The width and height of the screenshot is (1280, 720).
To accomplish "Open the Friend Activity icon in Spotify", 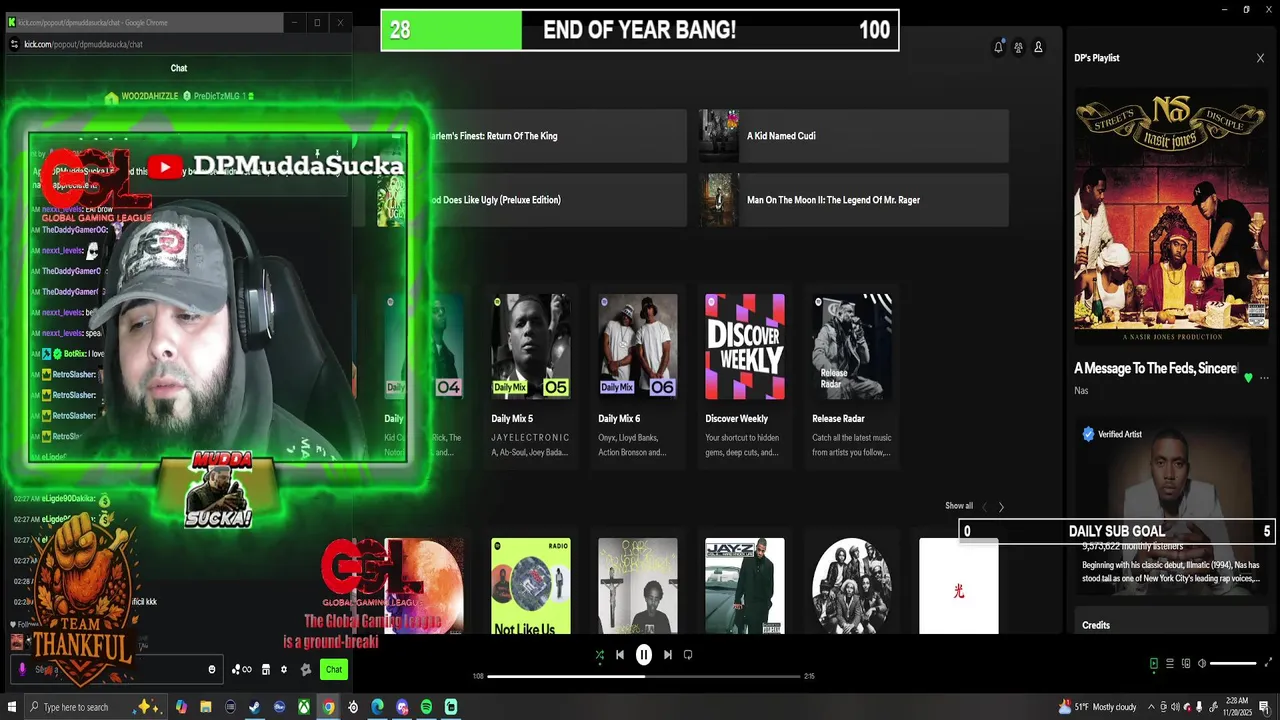I will 1018,47.
